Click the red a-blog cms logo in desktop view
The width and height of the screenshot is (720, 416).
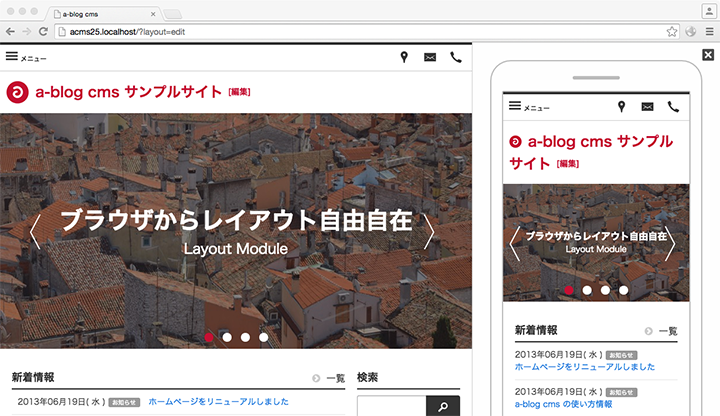pyautogui.click(x=17, y=92)
